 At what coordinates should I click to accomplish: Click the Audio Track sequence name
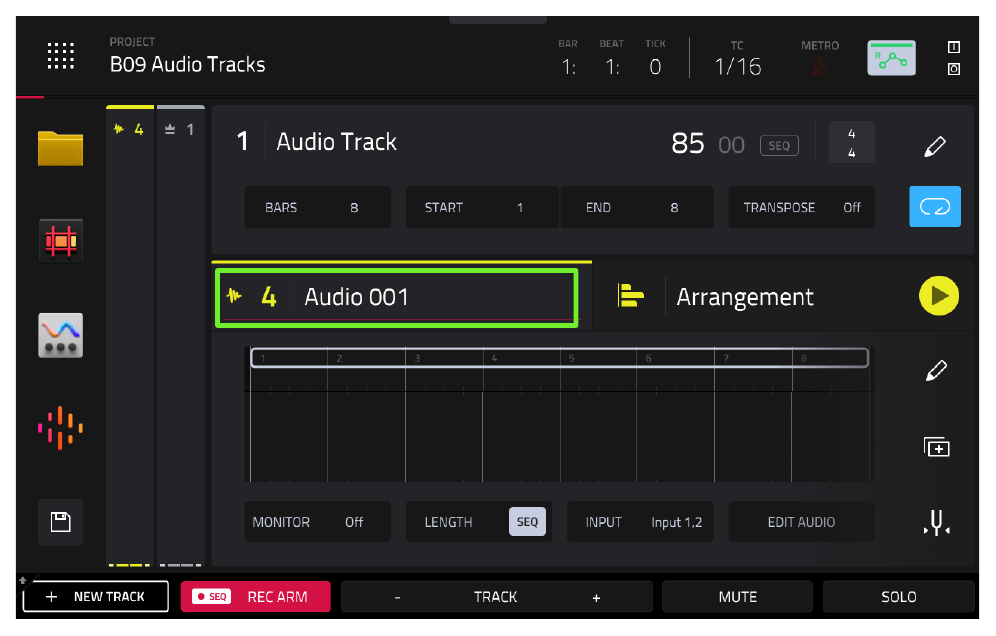click(x=336, y=142)
